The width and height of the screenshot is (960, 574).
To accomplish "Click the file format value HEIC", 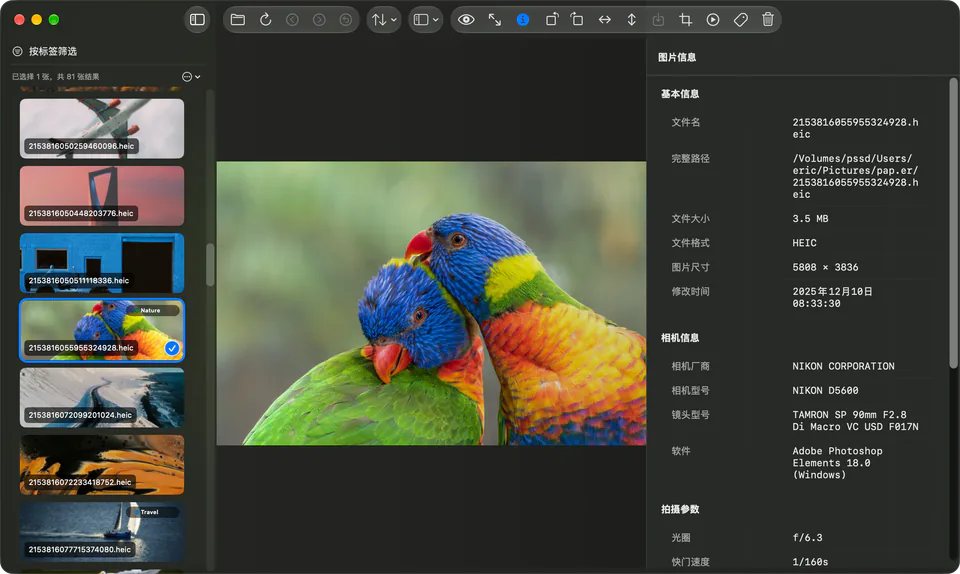I will pos(804,243).
